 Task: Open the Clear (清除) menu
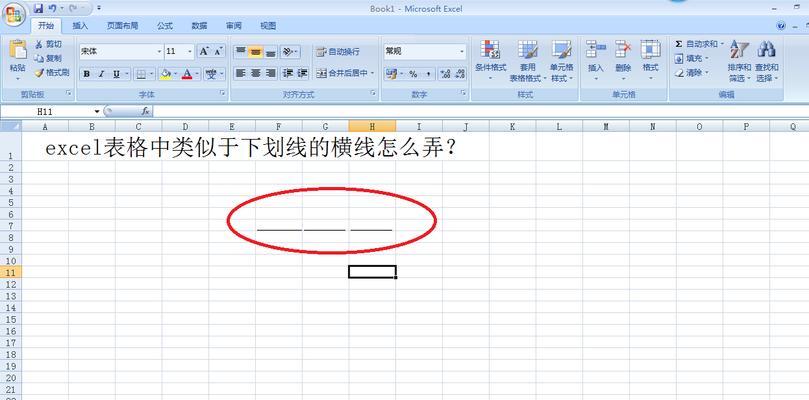692,73
